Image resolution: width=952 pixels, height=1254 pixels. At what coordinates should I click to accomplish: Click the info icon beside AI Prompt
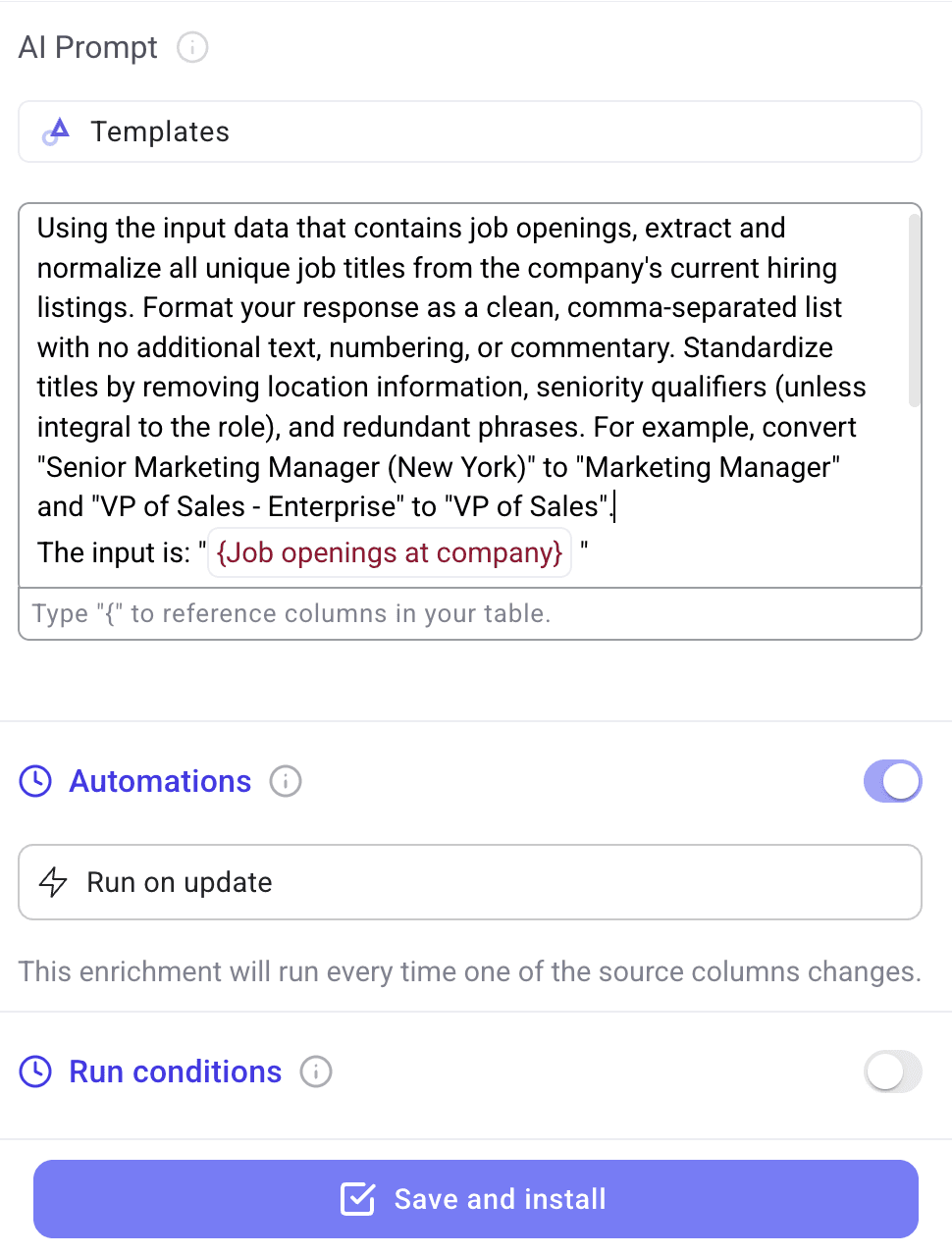[x=192, y=47]
